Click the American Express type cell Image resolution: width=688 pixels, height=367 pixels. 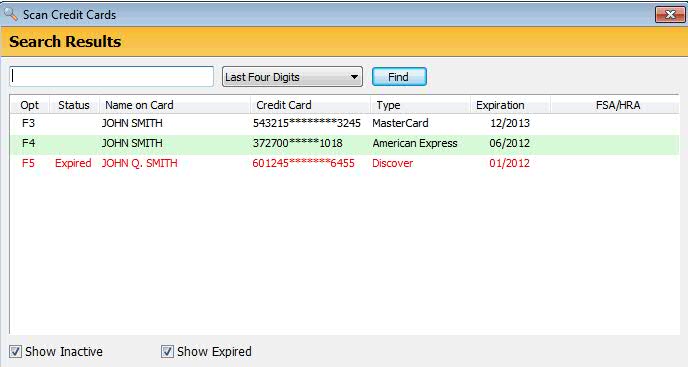pyautogui.click(x=415, y=143)
